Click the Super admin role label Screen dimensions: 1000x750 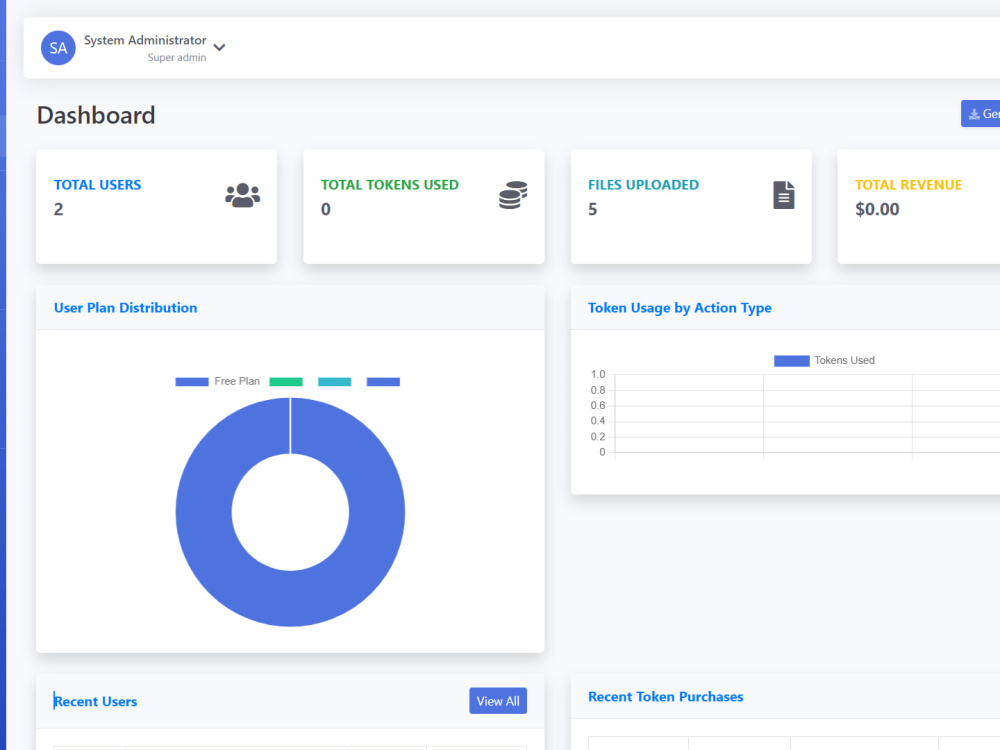pos(177,57)
